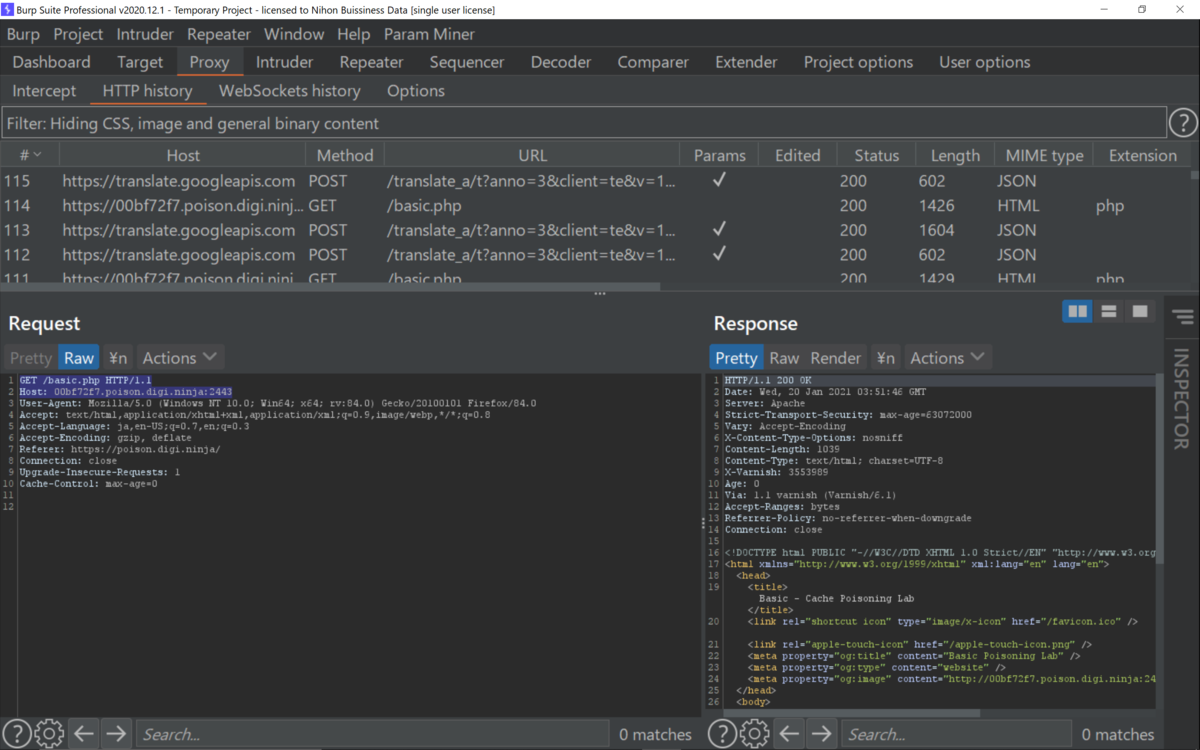Select the Render response view
The image size is (1200, 750).
pyautogui.click(x=835, y=358)
